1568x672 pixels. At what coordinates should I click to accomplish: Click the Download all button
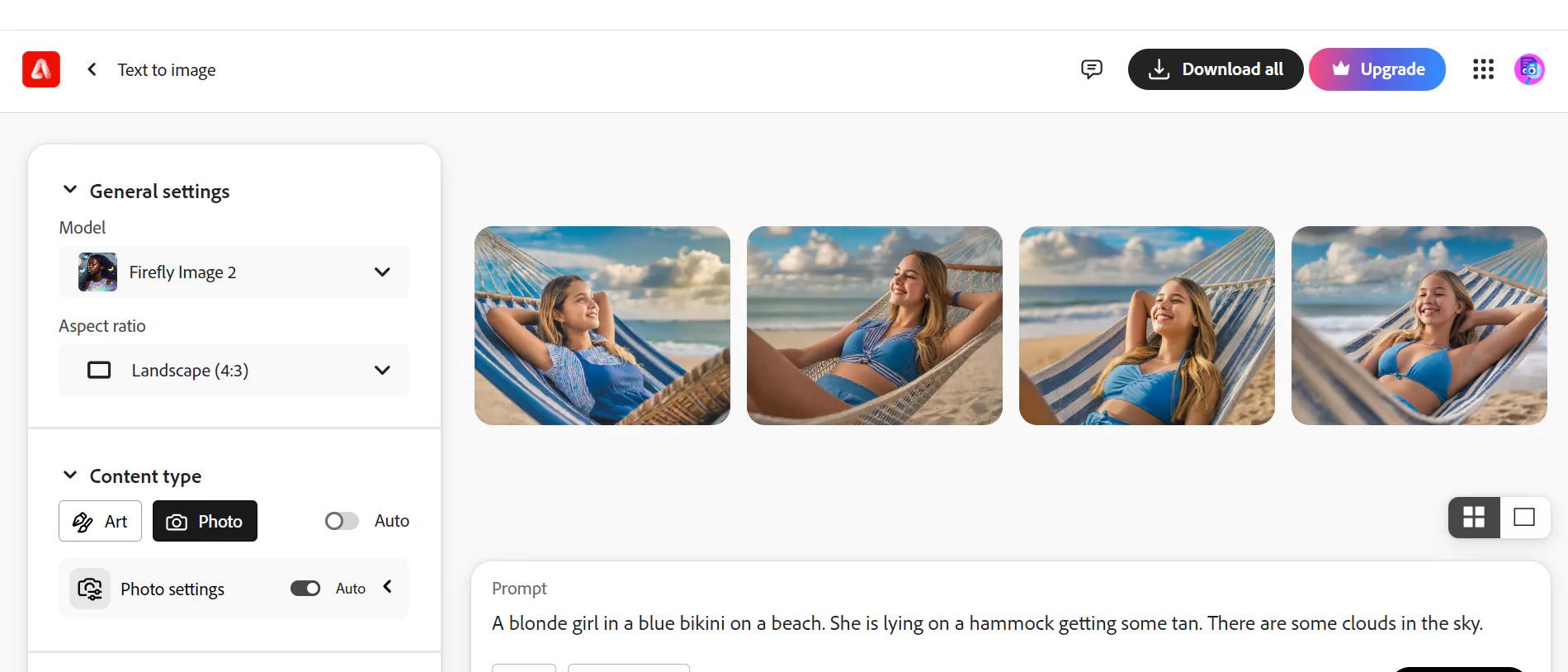pyautogui.click(x=1216, y=69)
